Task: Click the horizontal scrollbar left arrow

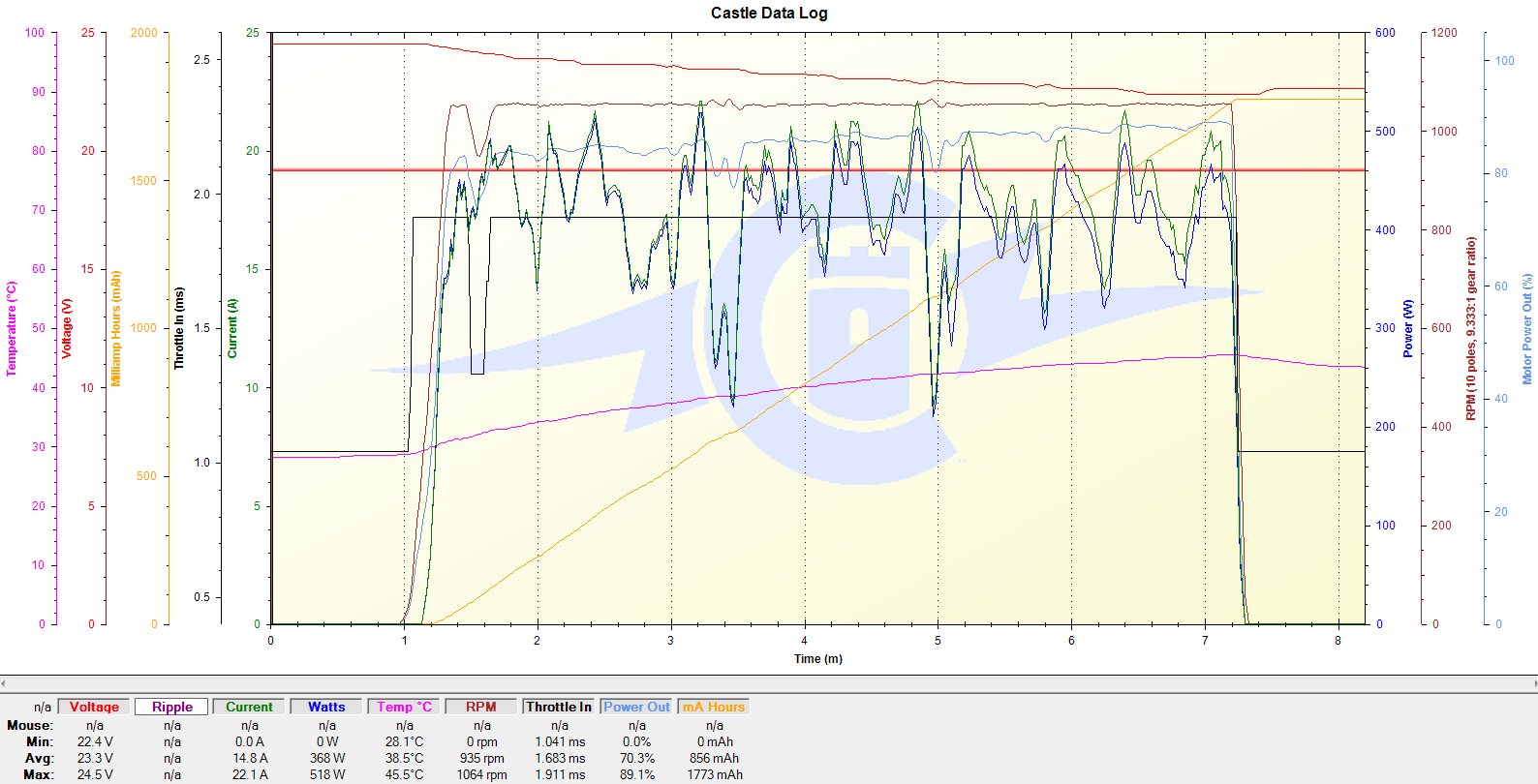Action: [x=5, y=683]
